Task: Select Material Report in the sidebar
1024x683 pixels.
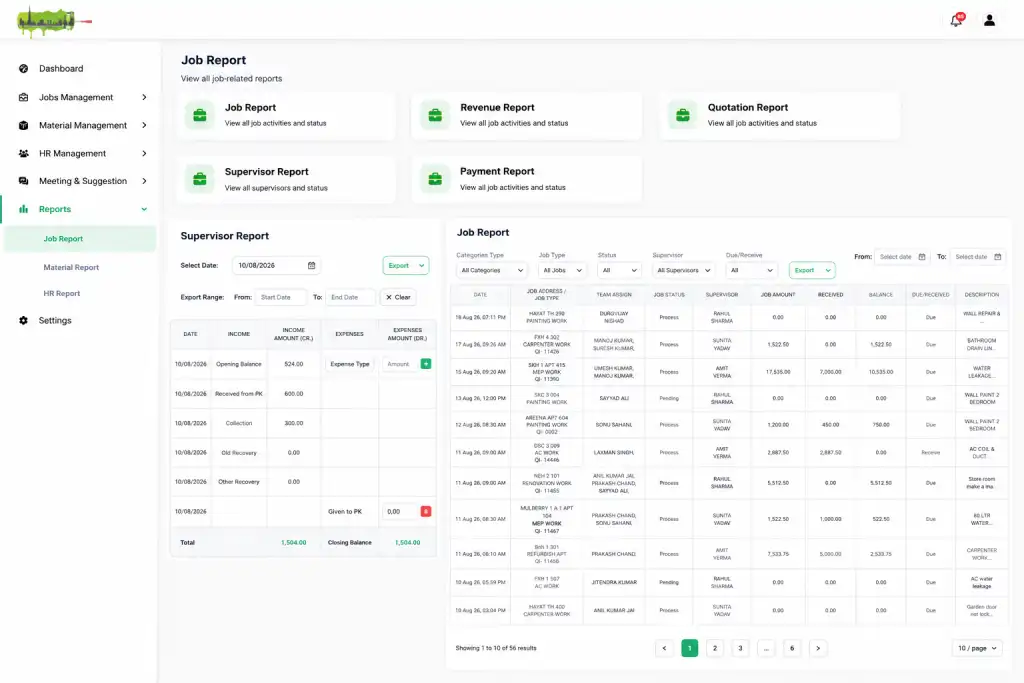Action: (x=71, y=267)
